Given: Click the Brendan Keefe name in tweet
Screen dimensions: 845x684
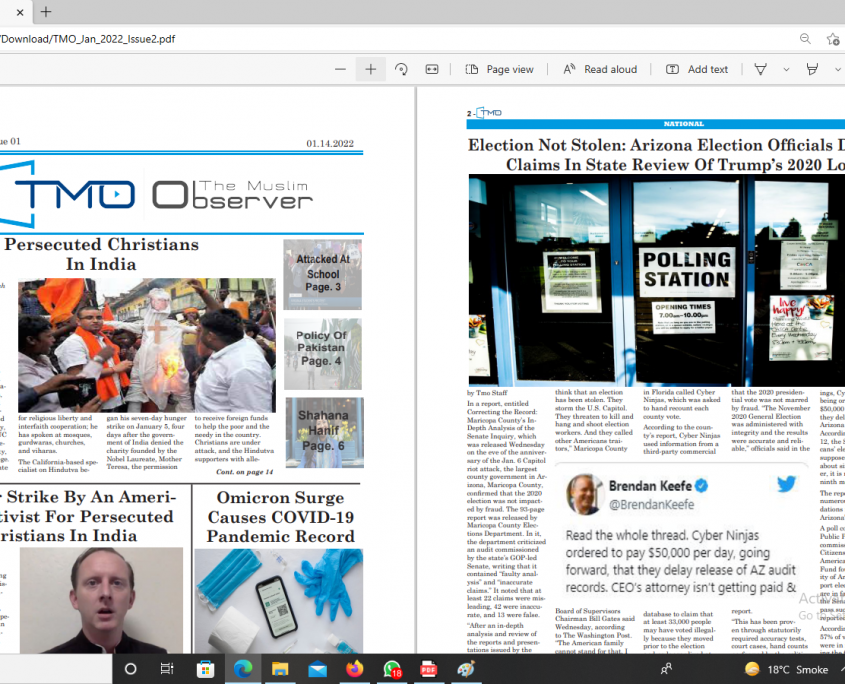Looking at the screenshot, I should 650,486.
